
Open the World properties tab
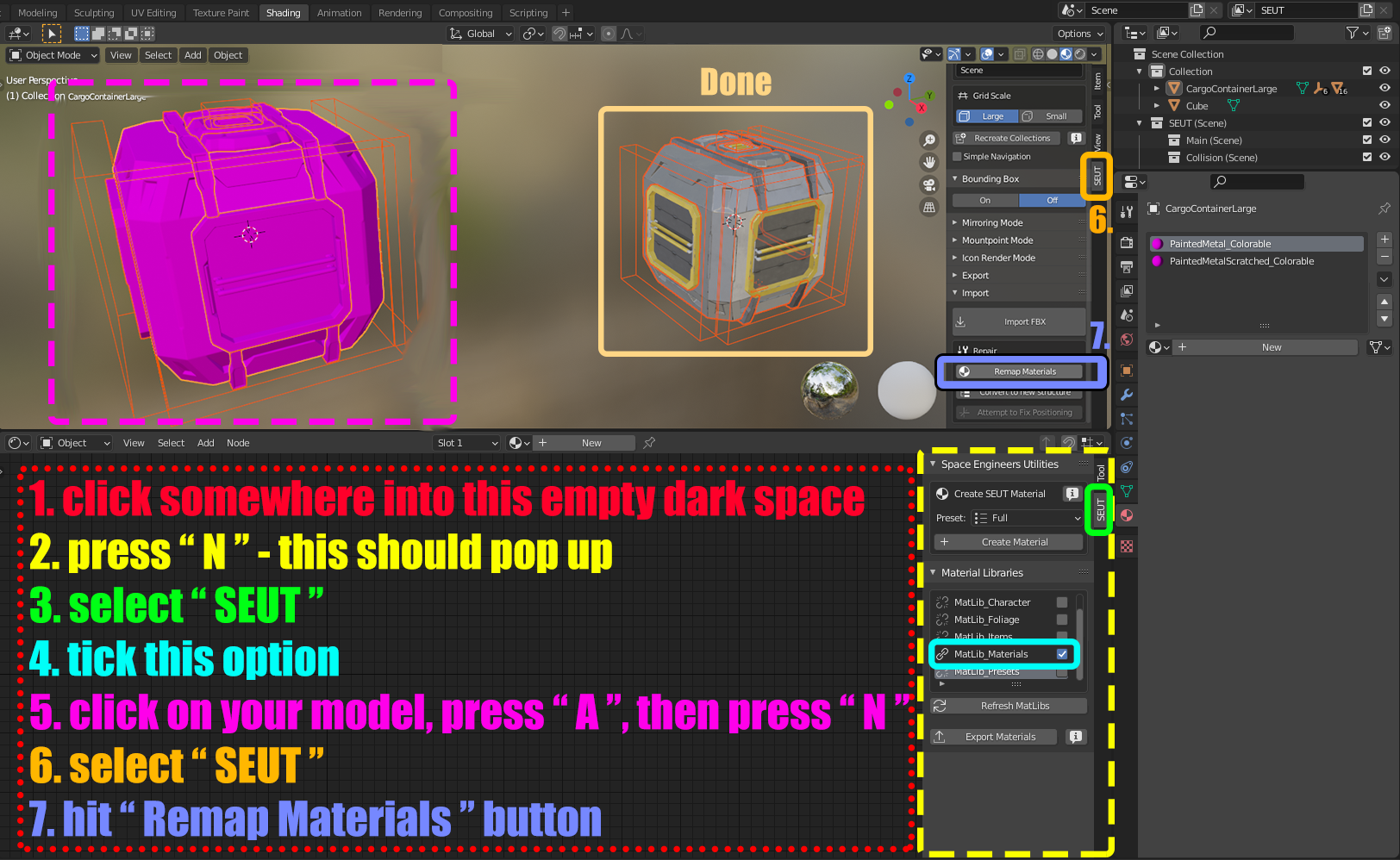(x=1127, y=340)
